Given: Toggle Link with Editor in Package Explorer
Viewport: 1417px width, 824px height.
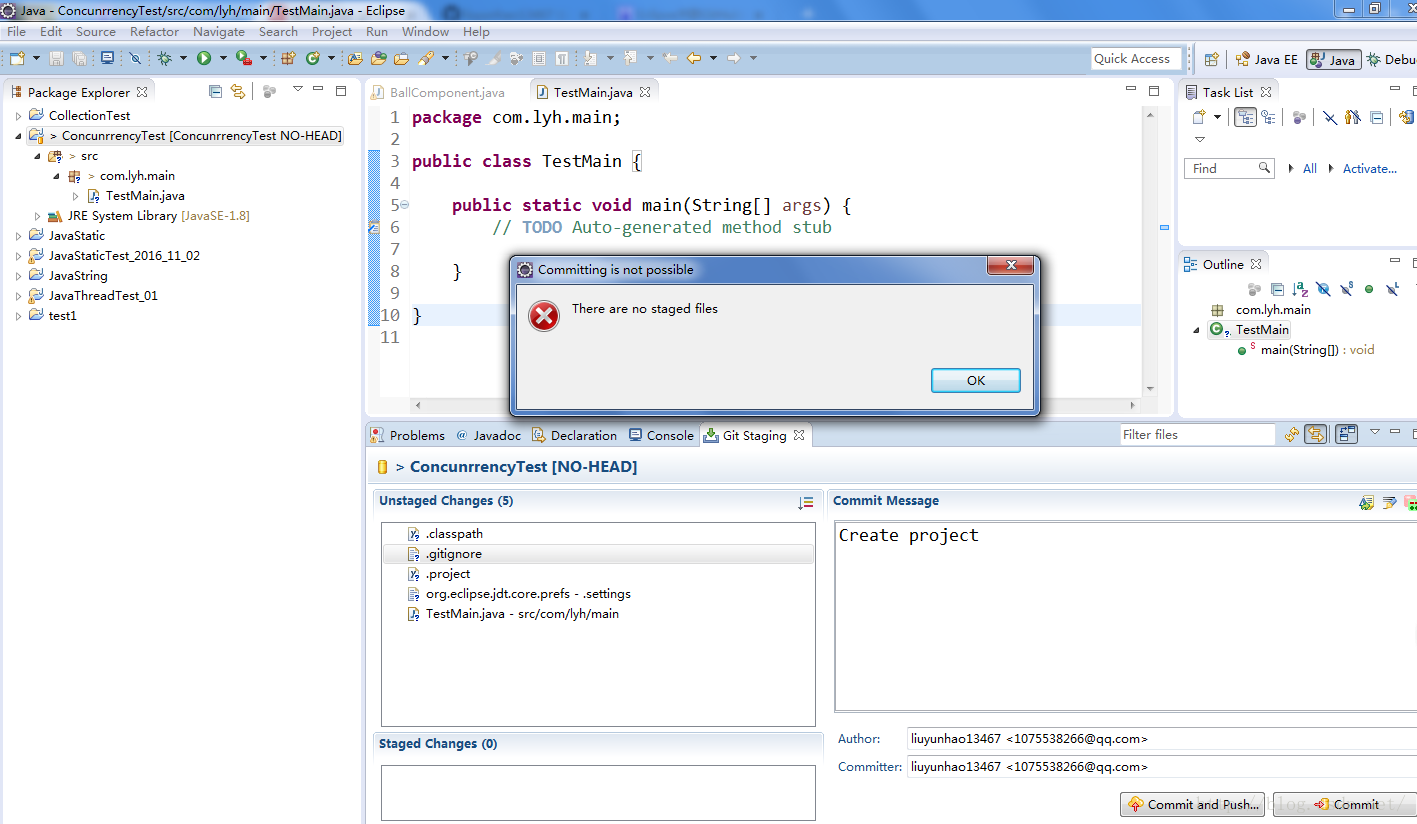Looking at the screenshot, I should pyautogui.click(x=238, y=91).
